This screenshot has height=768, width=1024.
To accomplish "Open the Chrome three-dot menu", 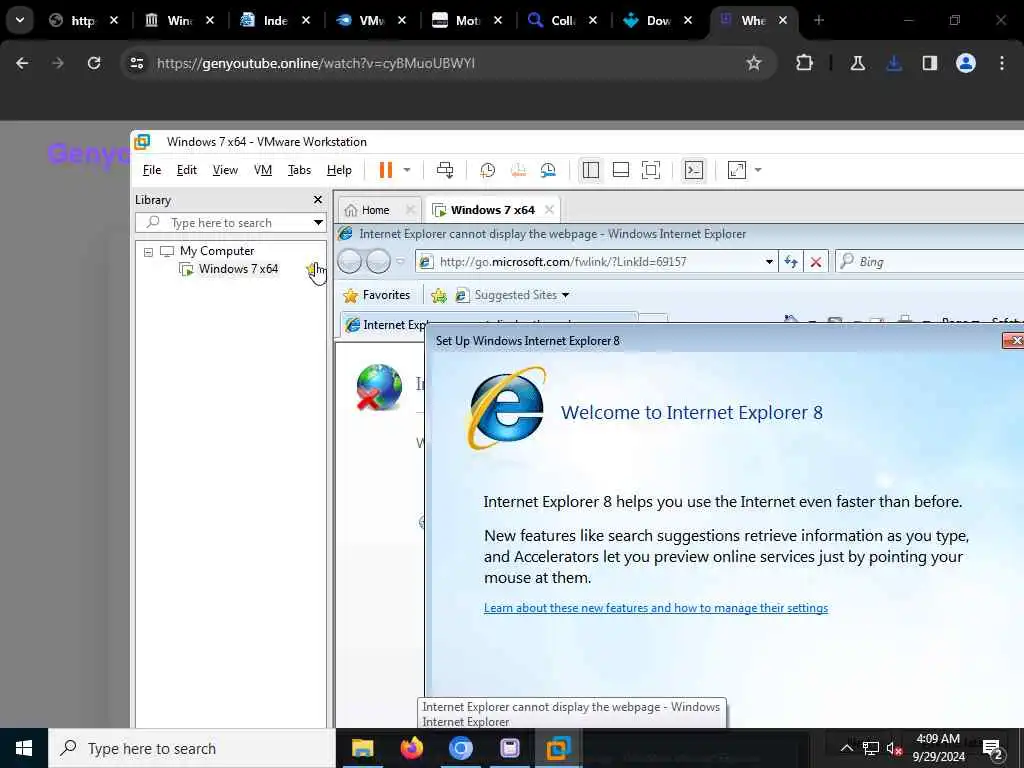I will click(1002, 63).
